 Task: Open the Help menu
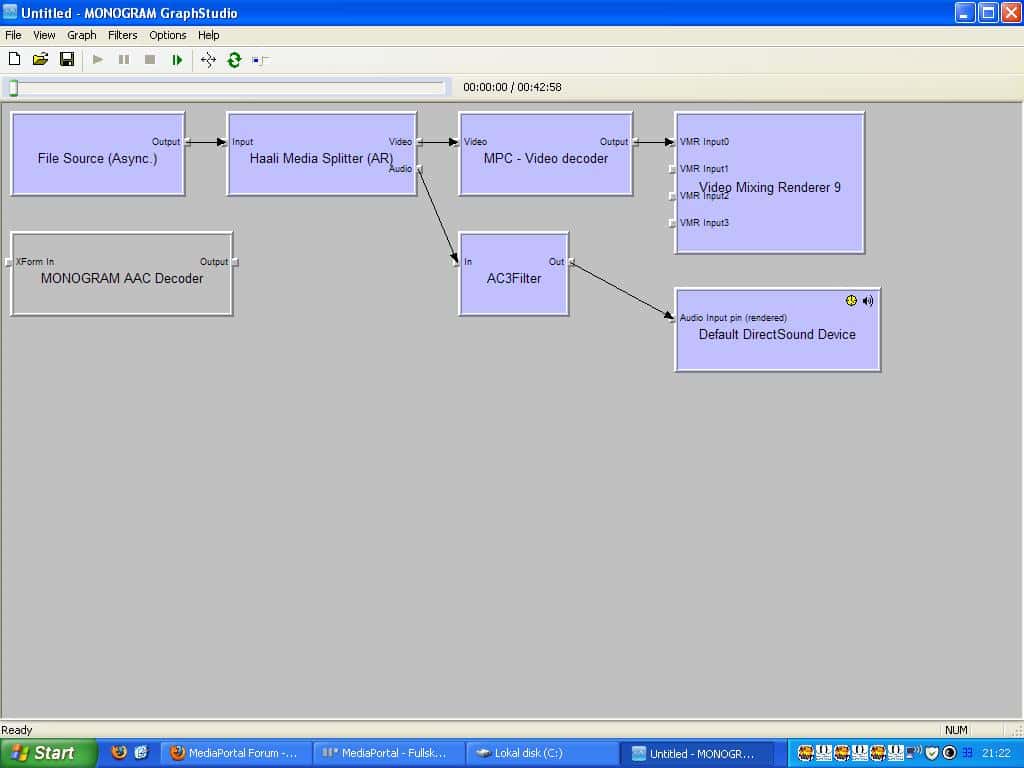tap(208, 35)
